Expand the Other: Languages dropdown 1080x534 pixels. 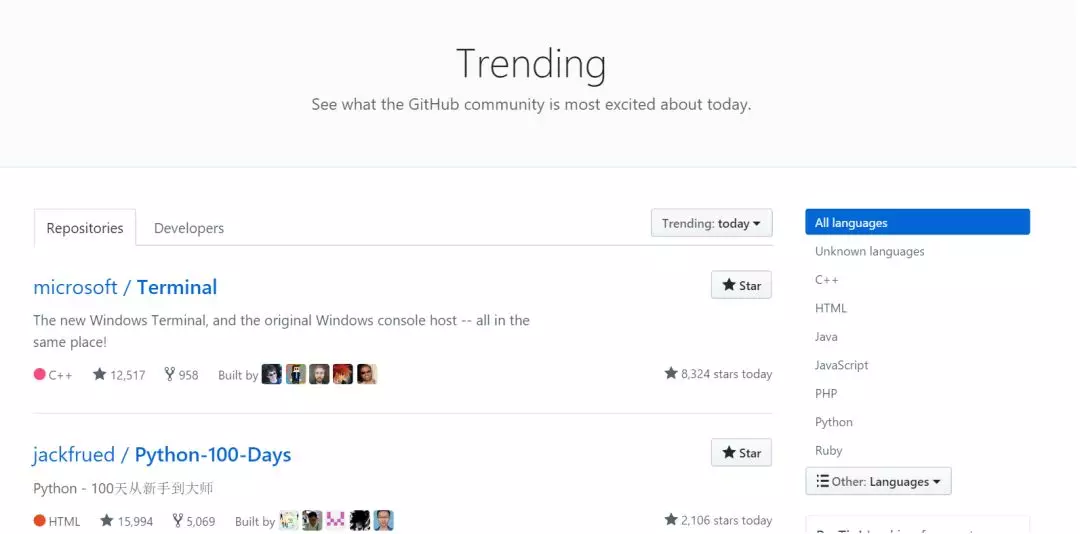878,481
